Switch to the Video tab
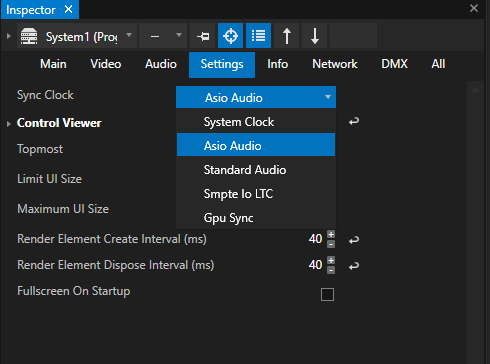490x364 pixels. 106,64
